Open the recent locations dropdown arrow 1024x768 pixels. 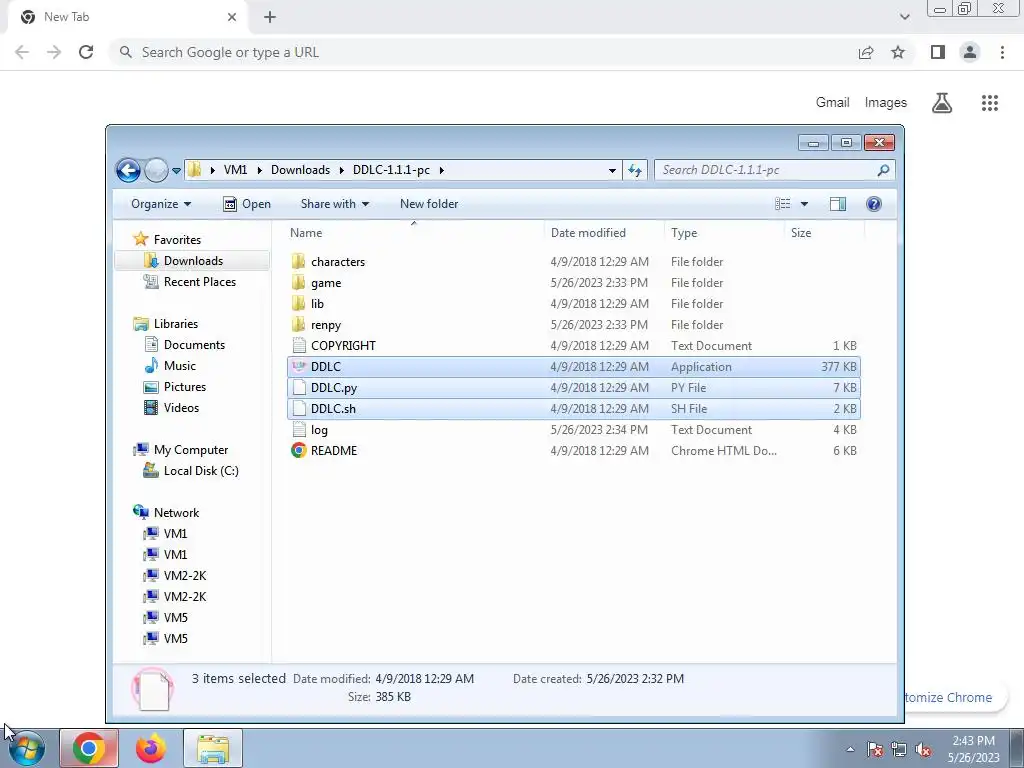(176, 171)
